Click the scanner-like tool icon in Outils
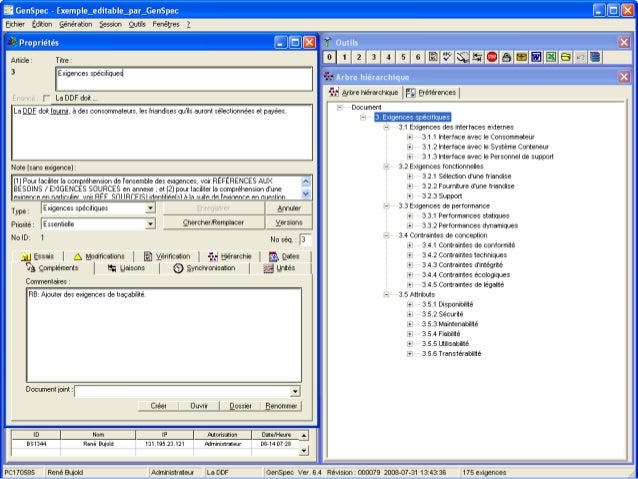The image size is (638, 479). (462, 57)
